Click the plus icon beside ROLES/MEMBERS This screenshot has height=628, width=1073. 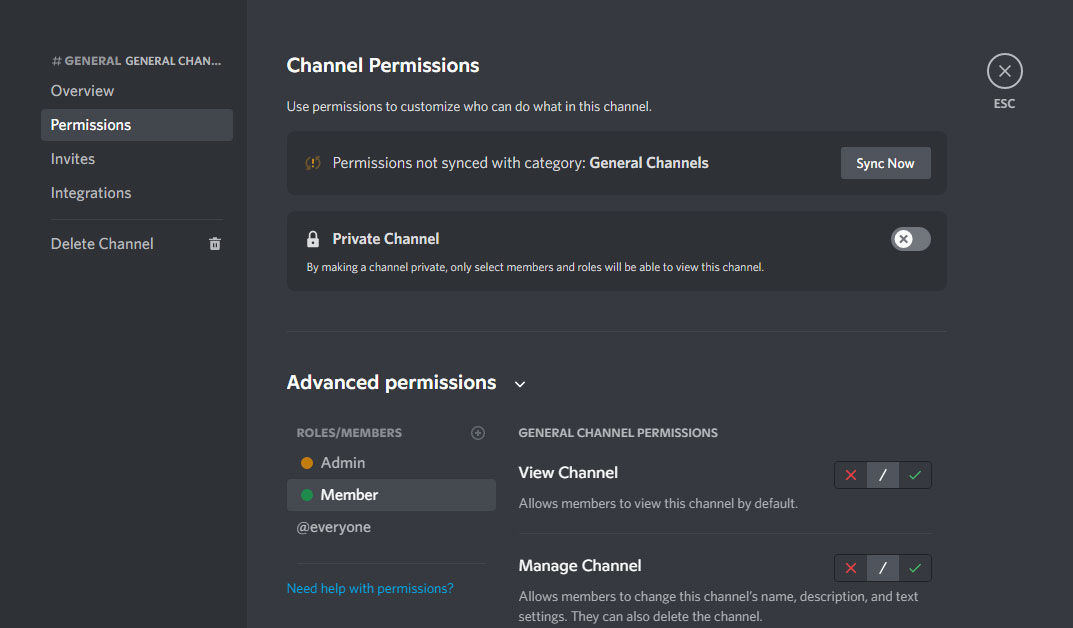click(478, 432)
